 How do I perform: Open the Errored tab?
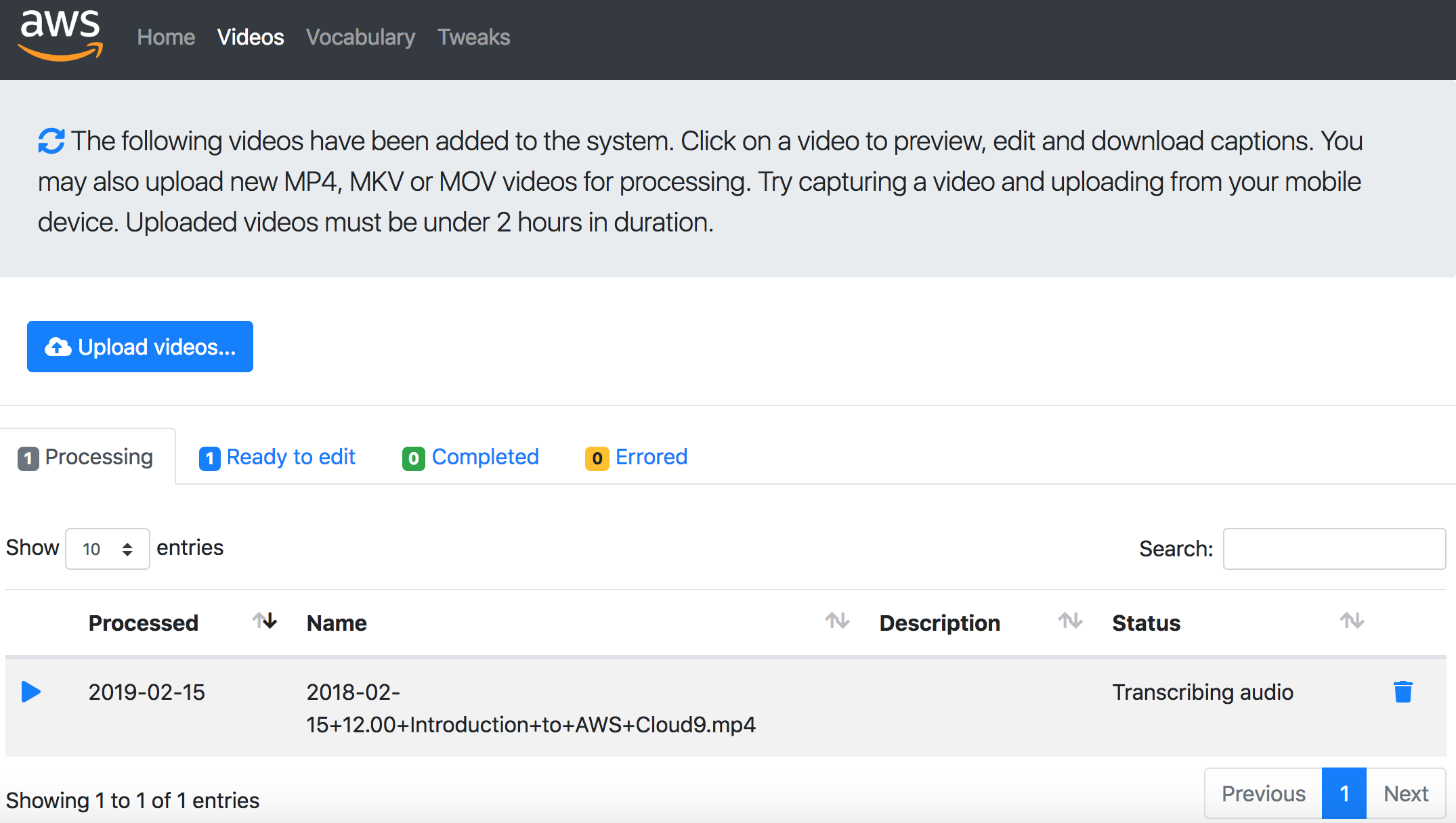coord(637,458)
